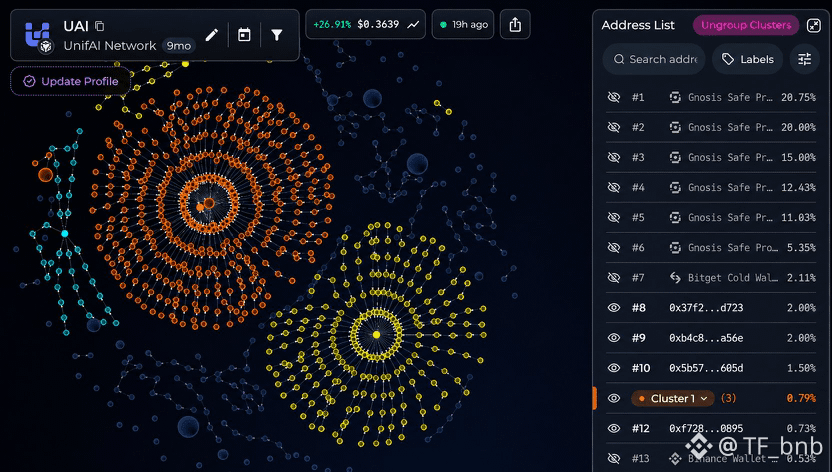This screenshot has height=472, width=832.
Task: Hide address #9 0xb4c8...a56e
Action: [x=614, y=338]
